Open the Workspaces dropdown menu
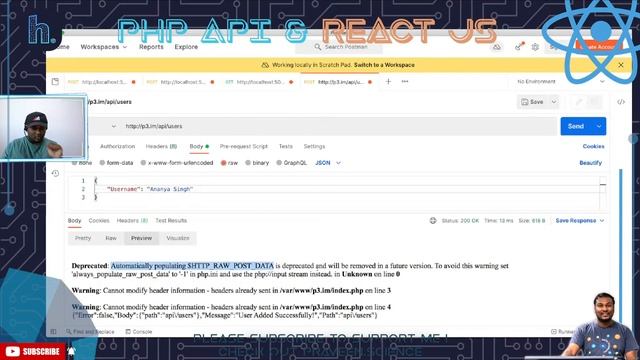The image size is (640, 360). [104, 47]
